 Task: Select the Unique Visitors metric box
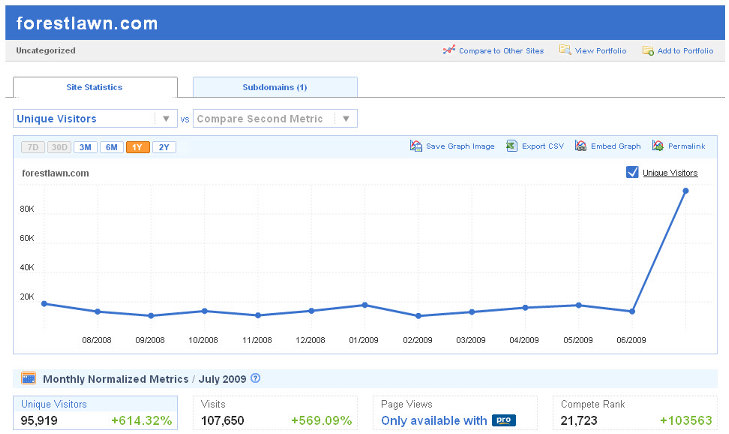(95, 413)
